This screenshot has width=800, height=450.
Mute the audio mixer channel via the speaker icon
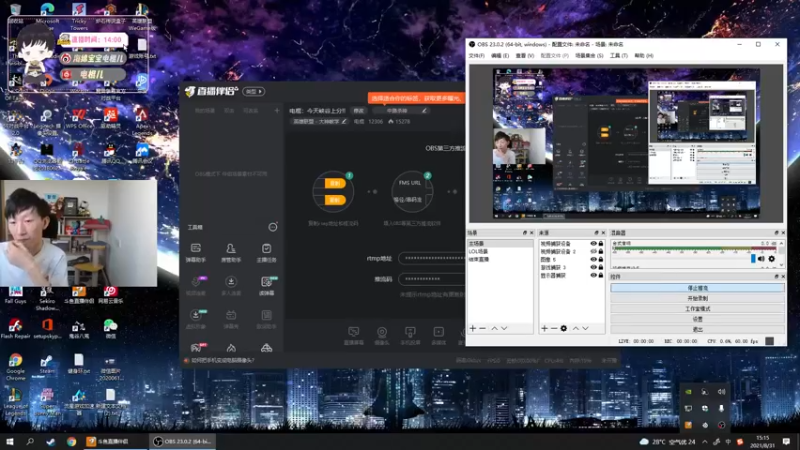[x=761, y=259]
